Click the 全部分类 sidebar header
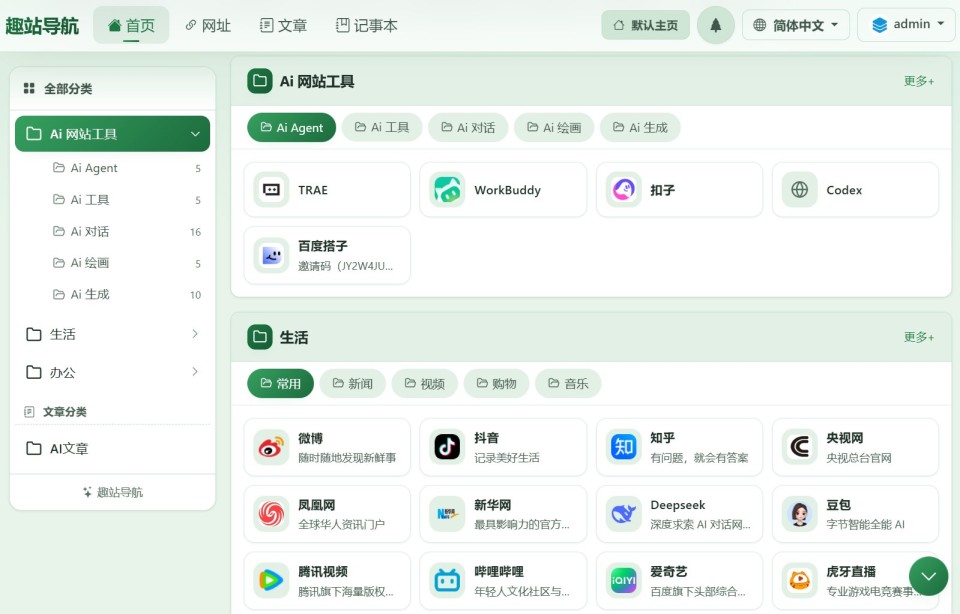This screenshot has width=960, height=614. tap(113, 88)
